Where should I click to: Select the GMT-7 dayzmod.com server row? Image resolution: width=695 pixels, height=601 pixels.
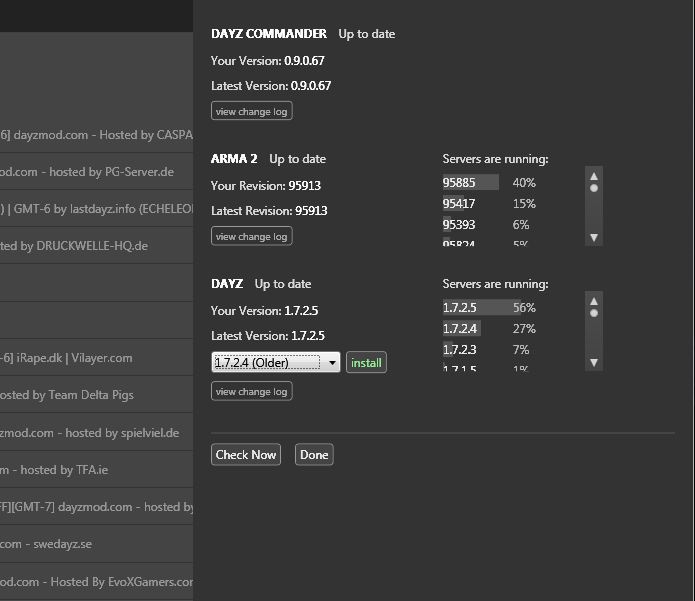pos(96,507)
